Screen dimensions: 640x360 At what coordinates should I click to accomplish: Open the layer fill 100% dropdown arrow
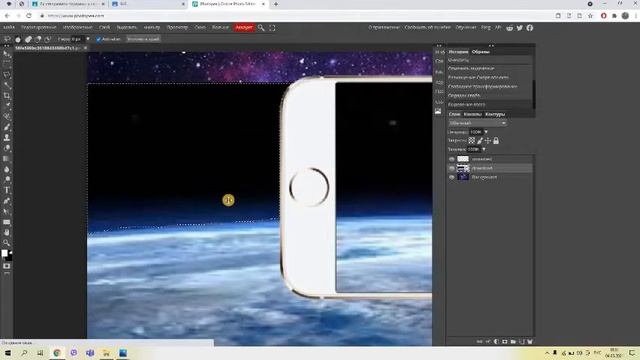tap(484, 149)
